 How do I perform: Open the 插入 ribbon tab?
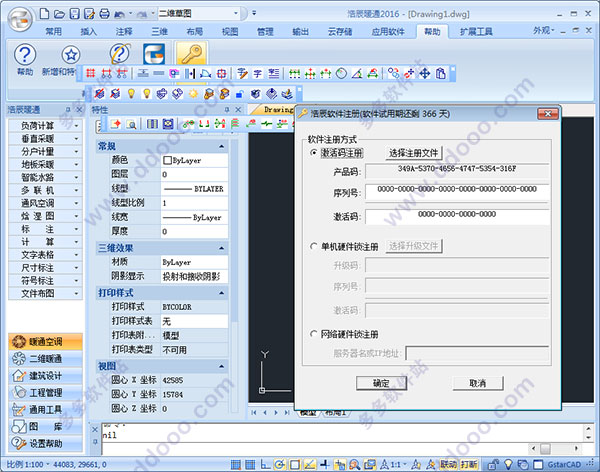88,31
